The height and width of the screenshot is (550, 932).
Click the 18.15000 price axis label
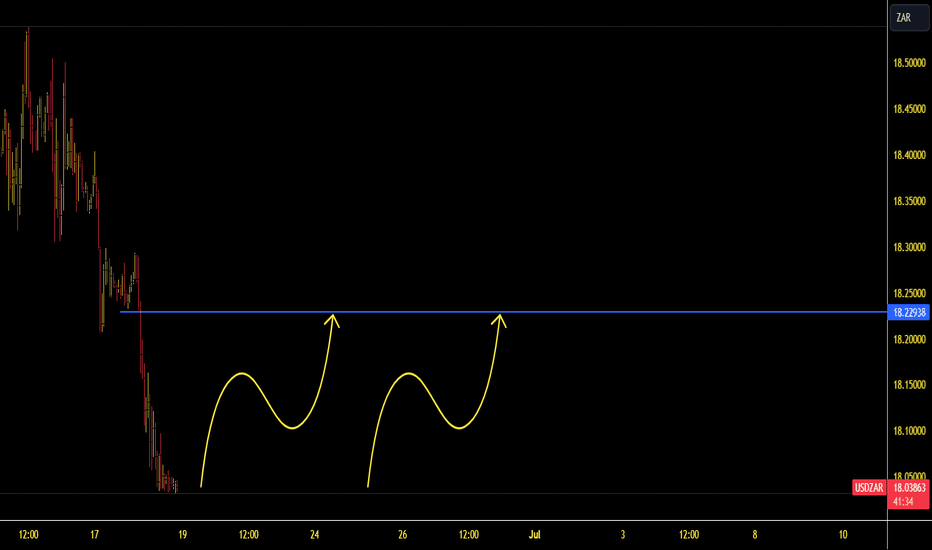point(909,385)
